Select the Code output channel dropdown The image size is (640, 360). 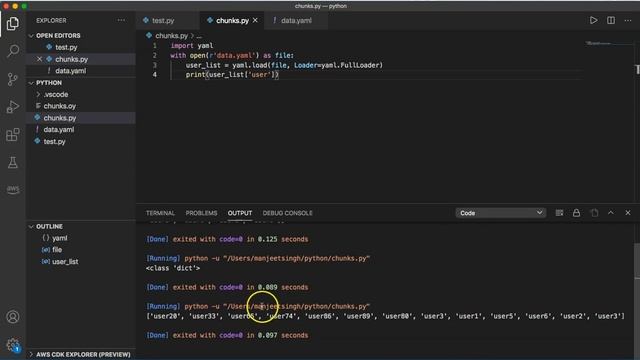(x=501, y=213)
